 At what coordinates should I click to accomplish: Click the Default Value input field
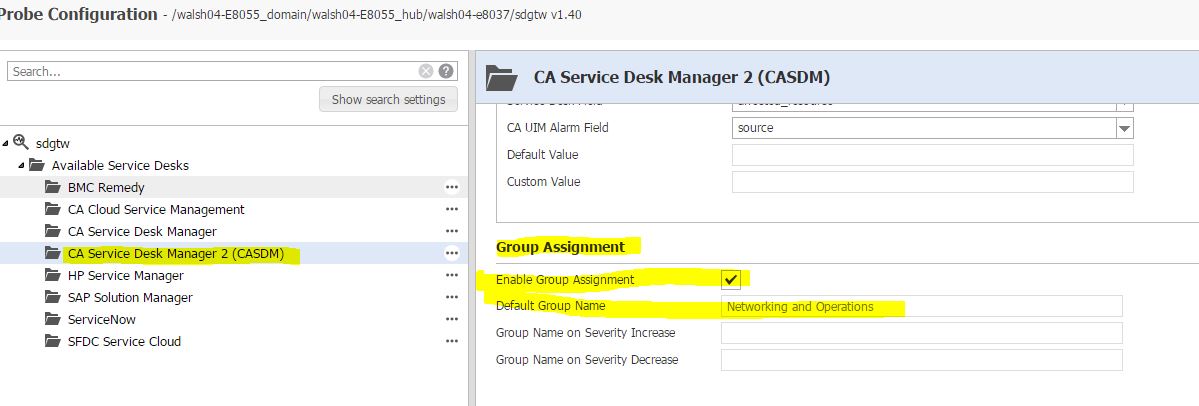click(x=932, y=155)
